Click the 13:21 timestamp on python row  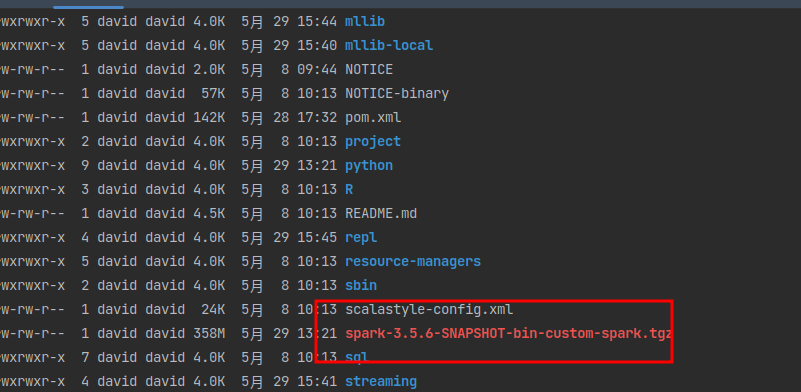click(317, 166)
